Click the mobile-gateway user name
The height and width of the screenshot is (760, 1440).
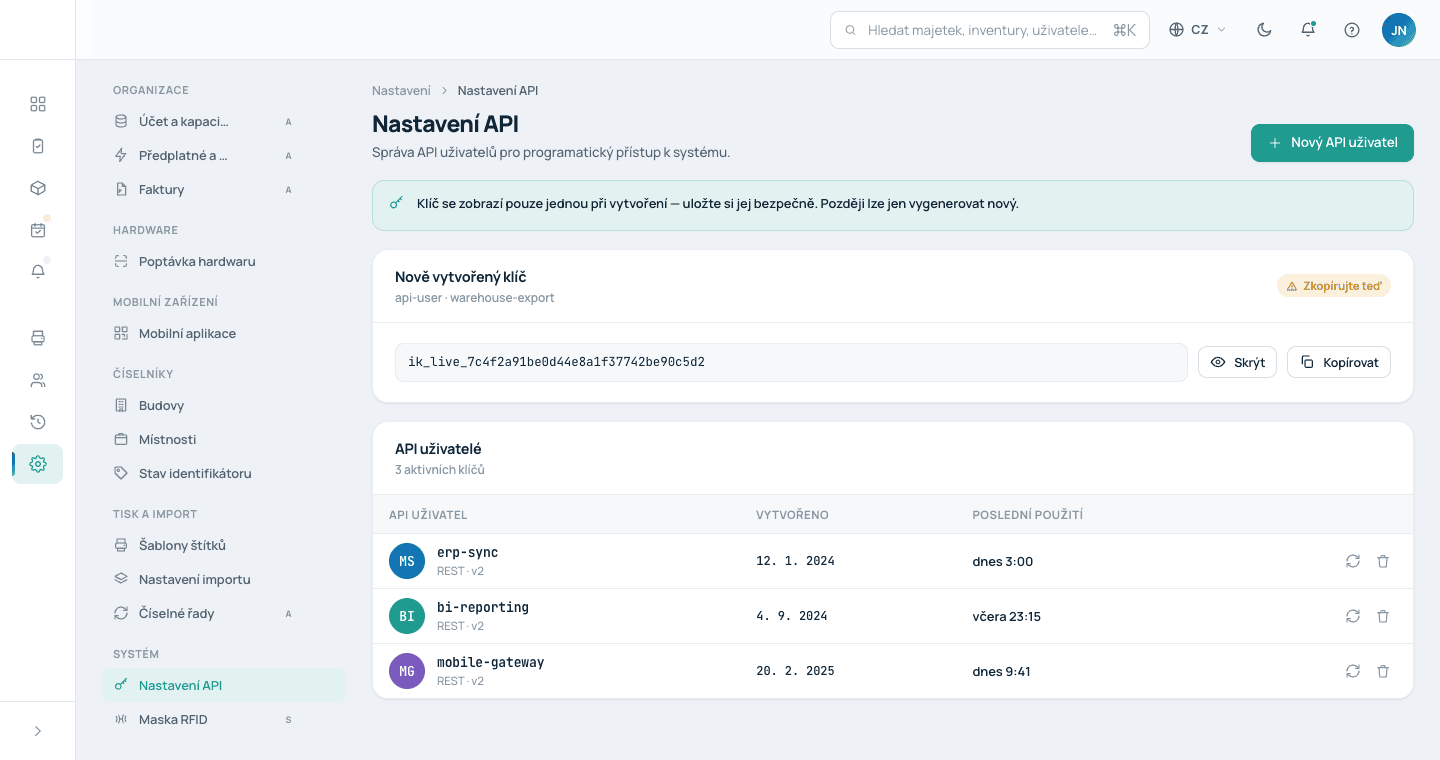[491, 662]
